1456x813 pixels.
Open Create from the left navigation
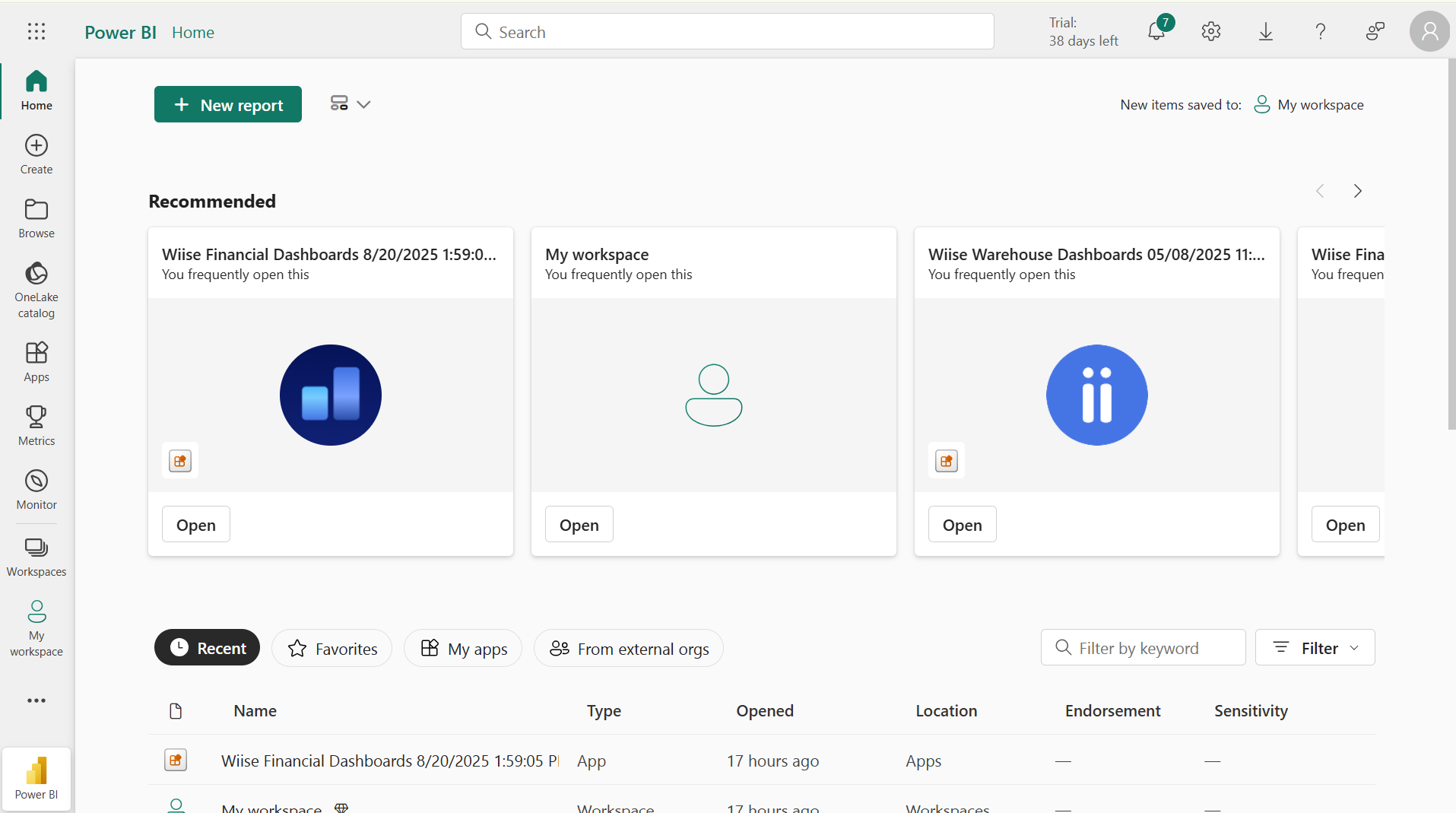[36, 154]
